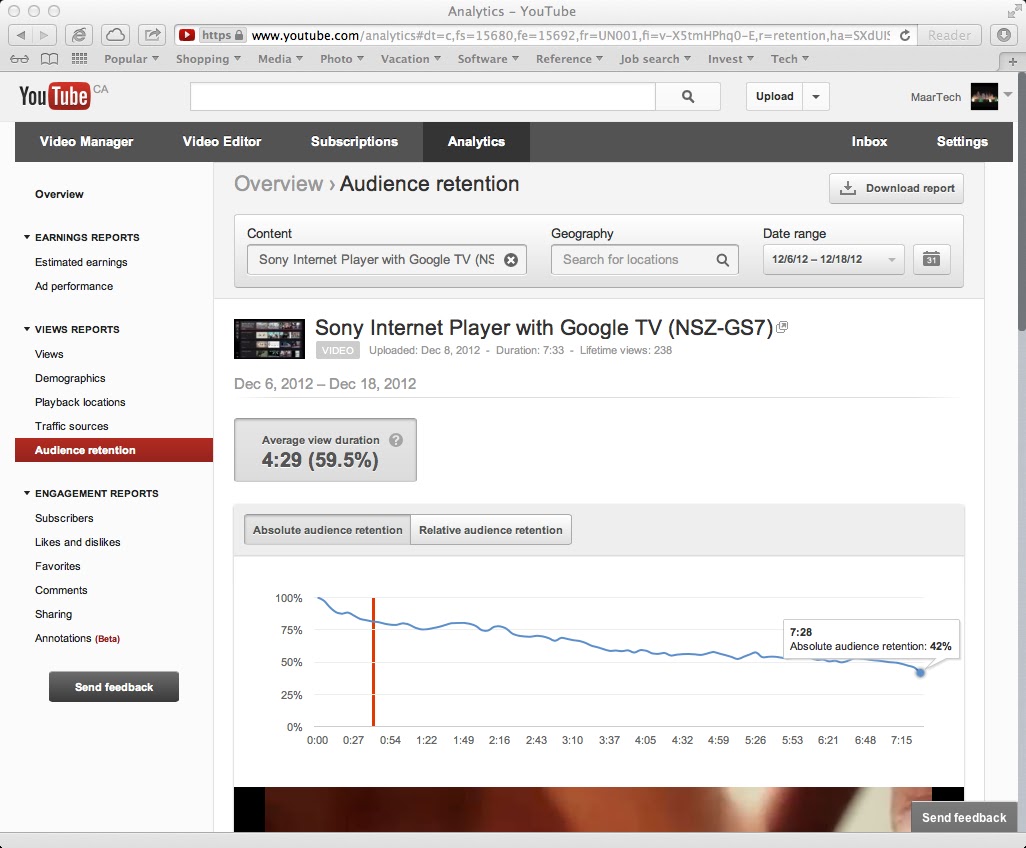
Task: Click the sidebar Send feedback button
Action: coord(114,686)
